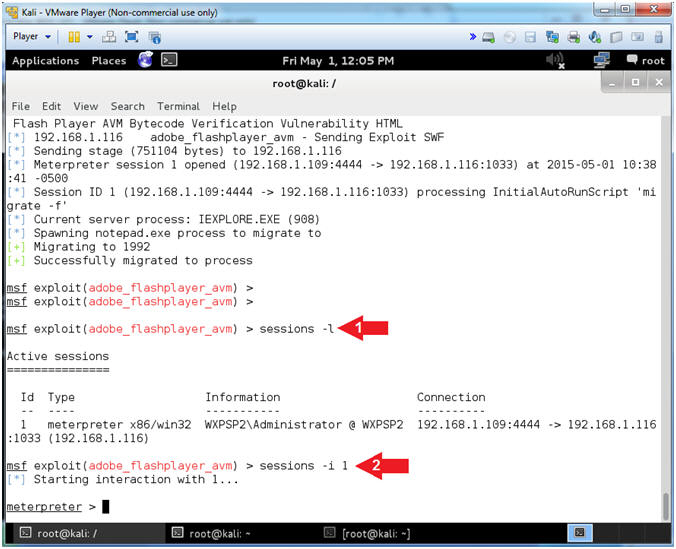Open the terminal Search menu
Screen dimensions: 676x549
(x=128, y=106)
